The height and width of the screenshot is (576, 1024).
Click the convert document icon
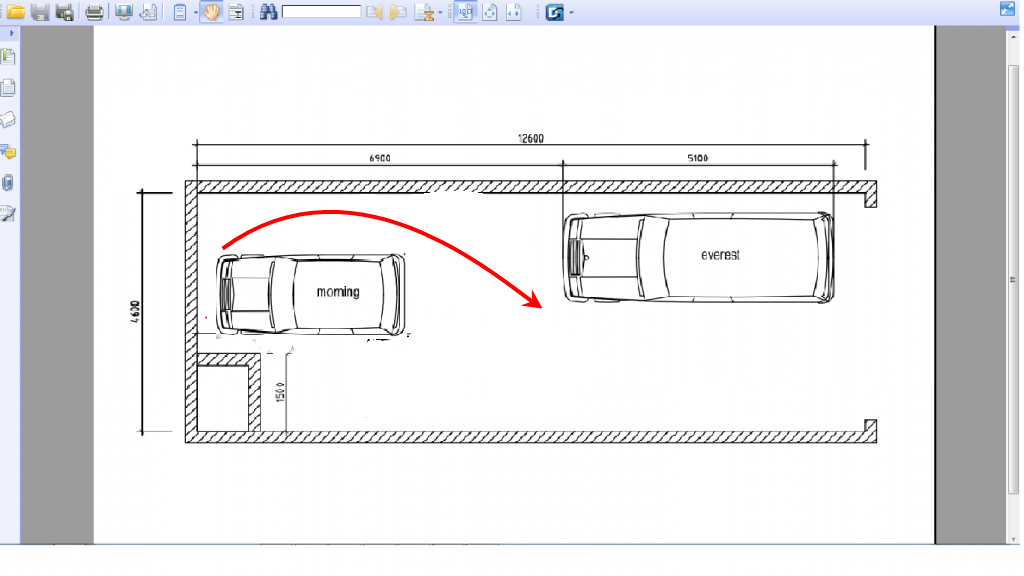coord(149,12)
